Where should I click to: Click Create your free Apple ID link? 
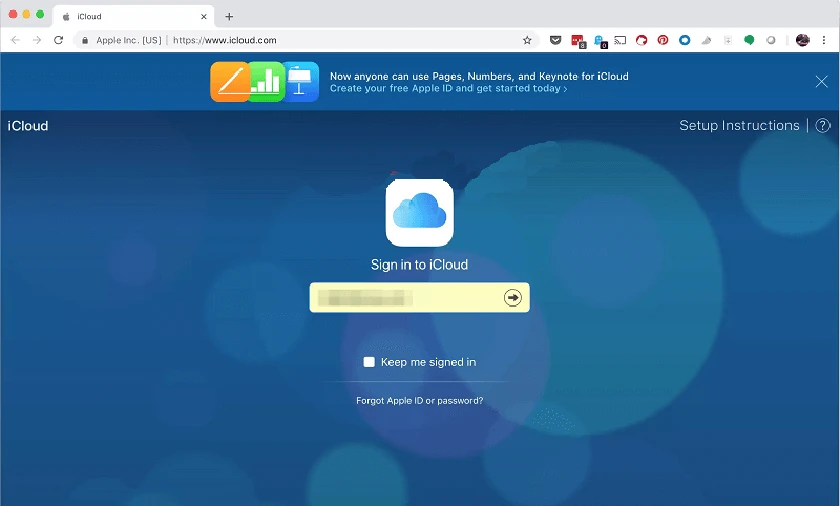coord(448,88)
